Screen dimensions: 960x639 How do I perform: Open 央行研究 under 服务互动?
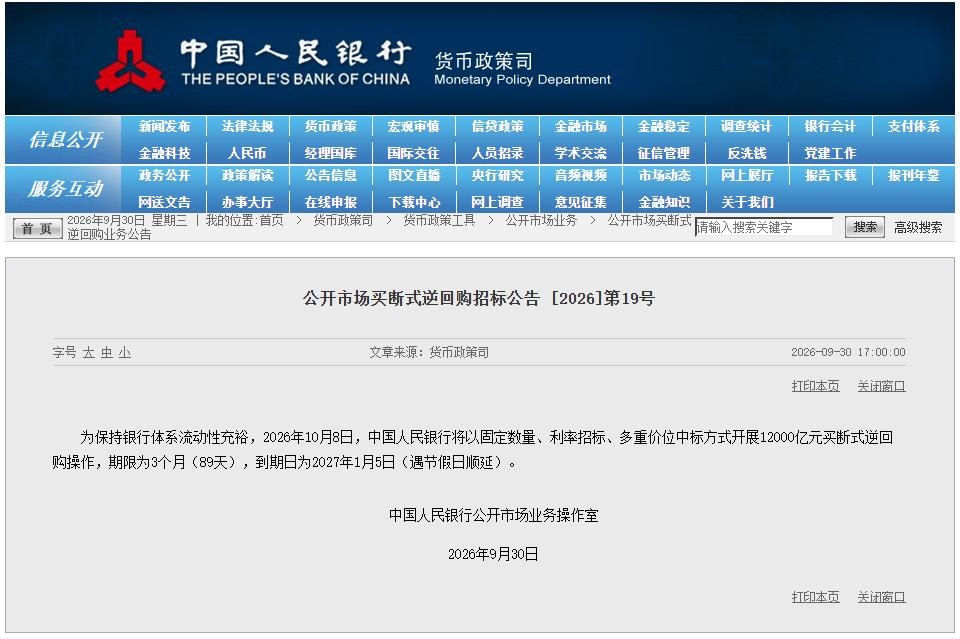point(497,176)
